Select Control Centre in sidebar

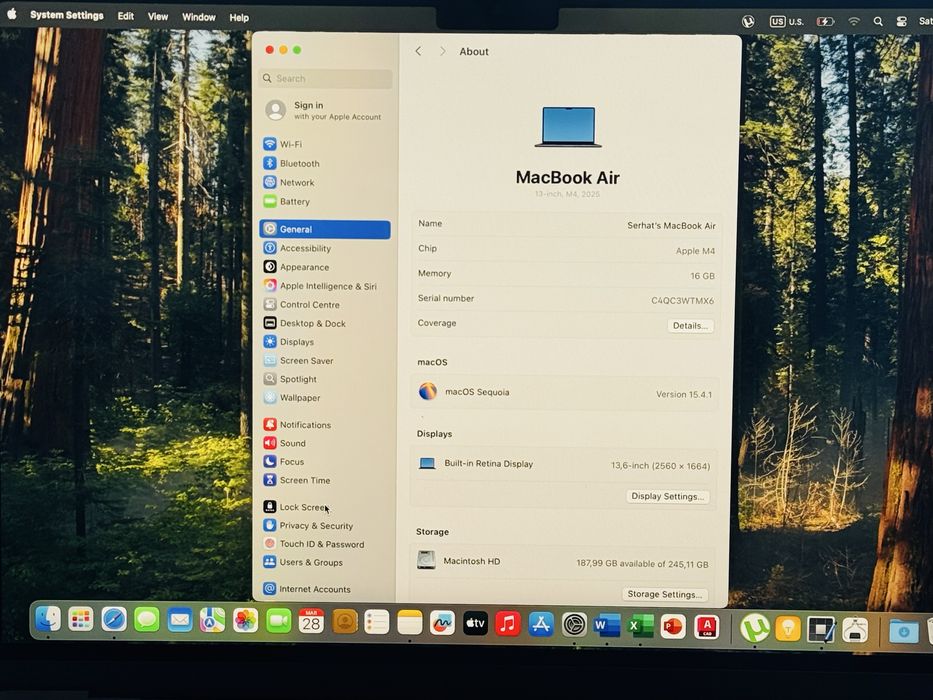point(309,304)
